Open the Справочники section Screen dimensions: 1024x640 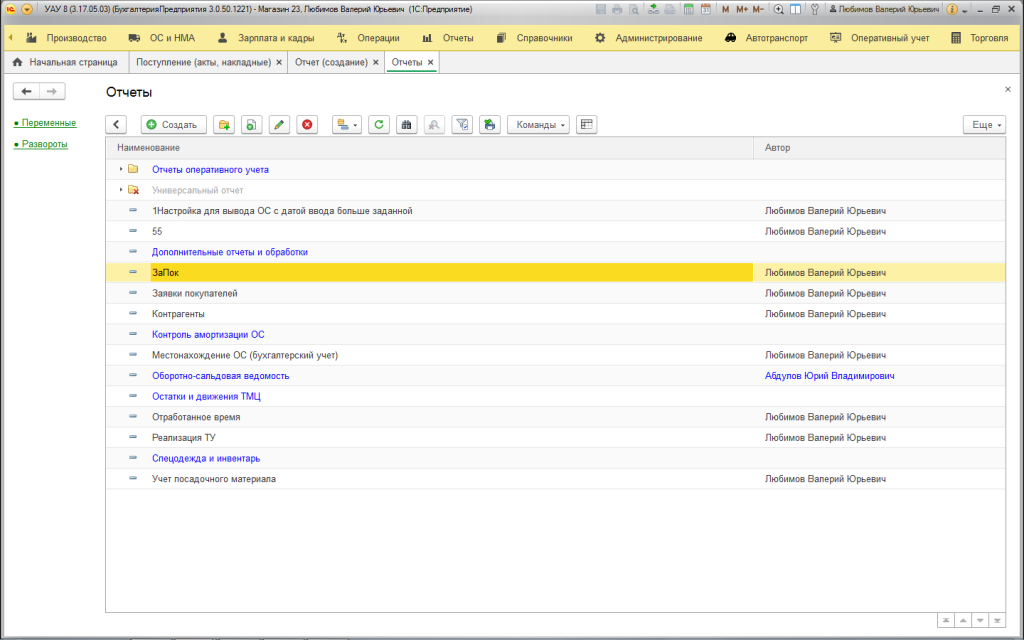coord(534,38)
